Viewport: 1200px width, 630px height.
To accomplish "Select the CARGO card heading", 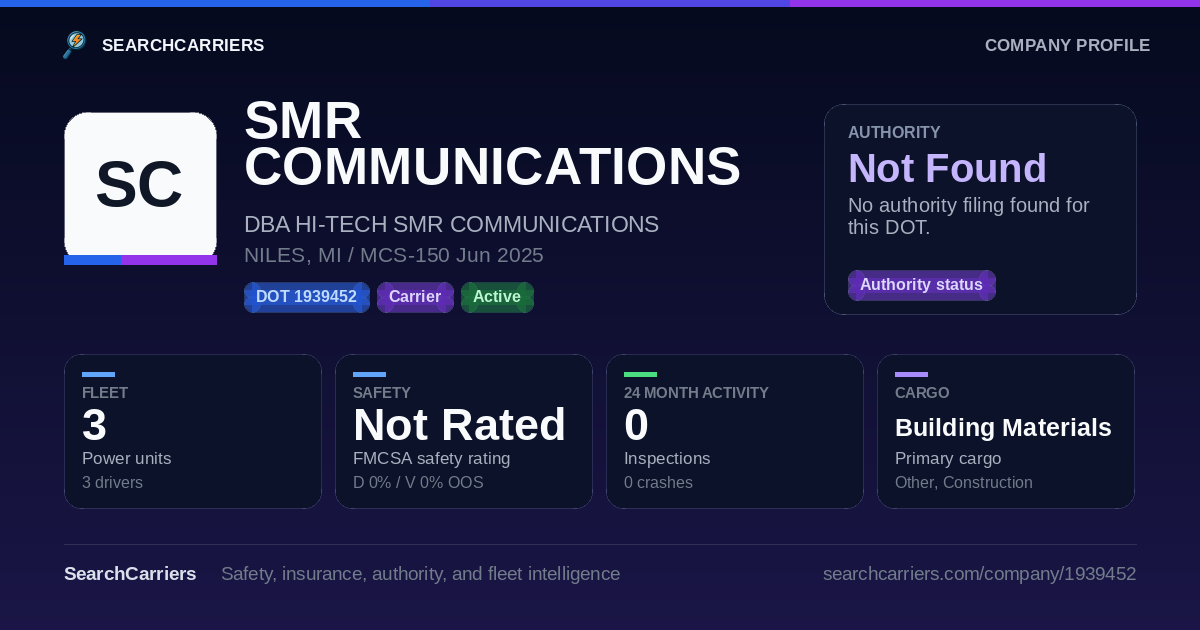I will pyautogui.click(x=922, y=393).
